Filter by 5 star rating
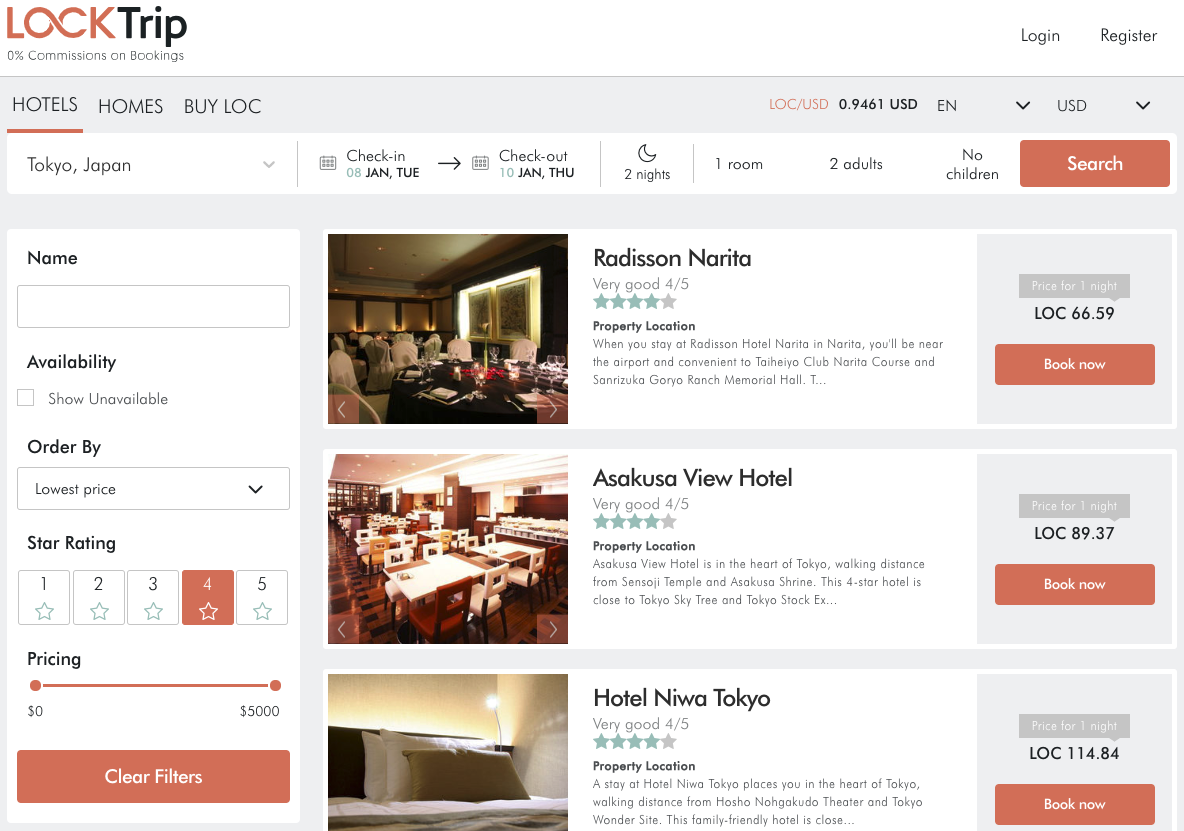This screenshot has height=831, width=1184. click(x=262, y=597)
